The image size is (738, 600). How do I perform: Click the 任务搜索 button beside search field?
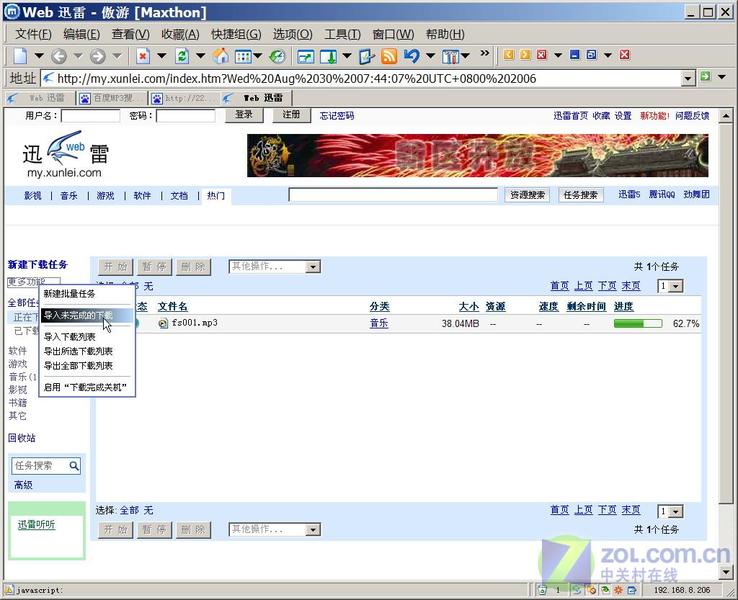[x=581, y=195]
